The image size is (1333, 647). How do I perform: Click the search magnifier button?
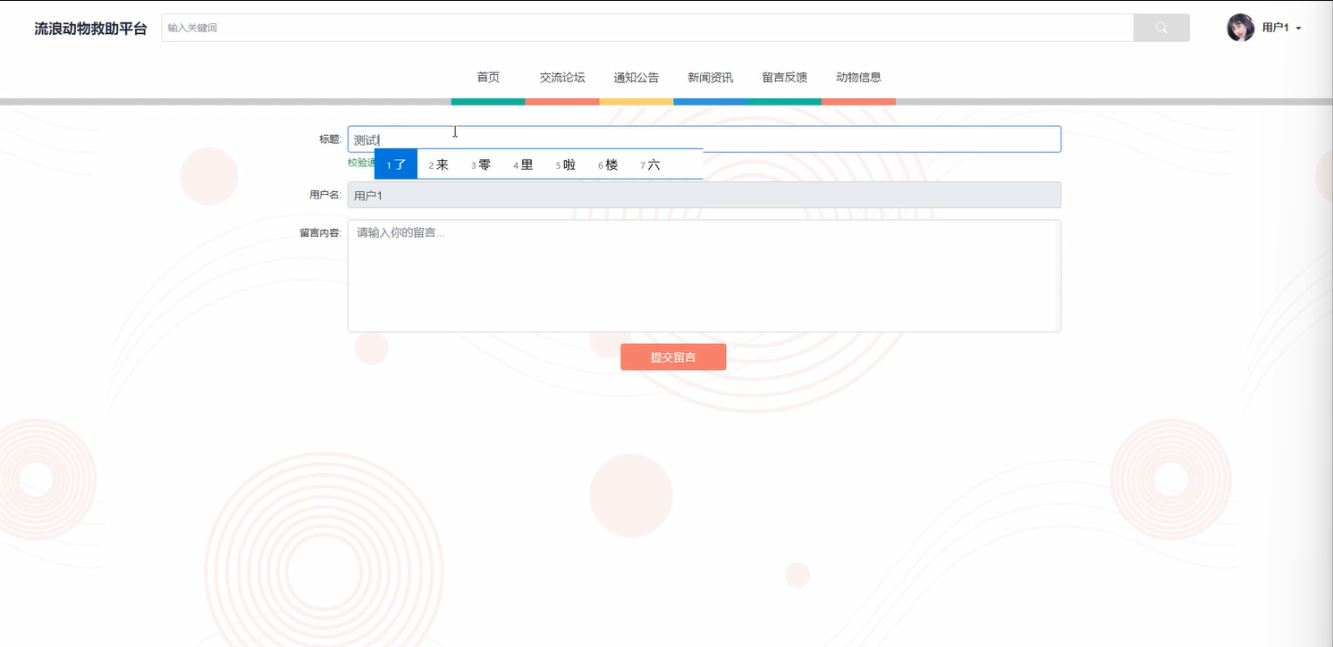[x=1161, y=28]
